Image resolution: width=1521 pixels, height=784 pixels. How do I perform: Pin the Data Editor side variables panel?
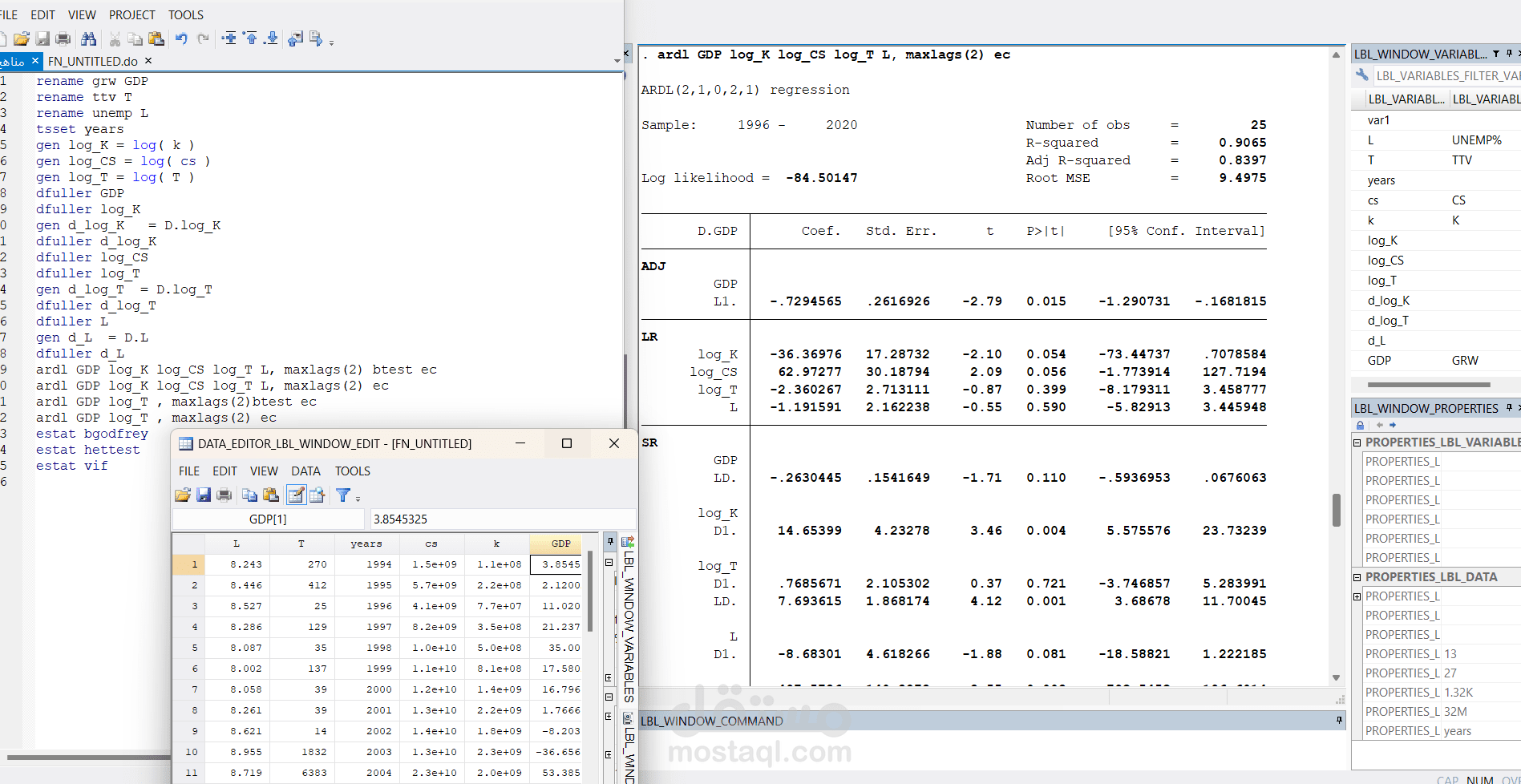click(610, 541)
